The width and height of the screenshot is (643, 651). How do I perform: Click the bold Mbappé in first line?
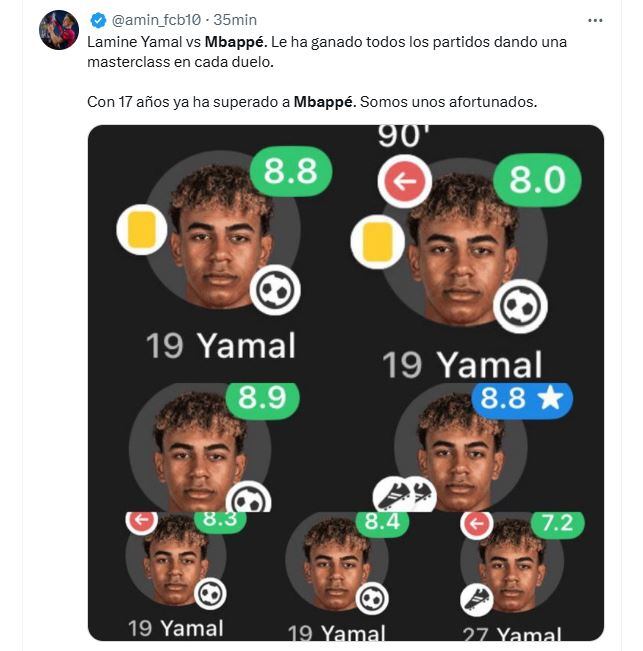tap(236, 43)
